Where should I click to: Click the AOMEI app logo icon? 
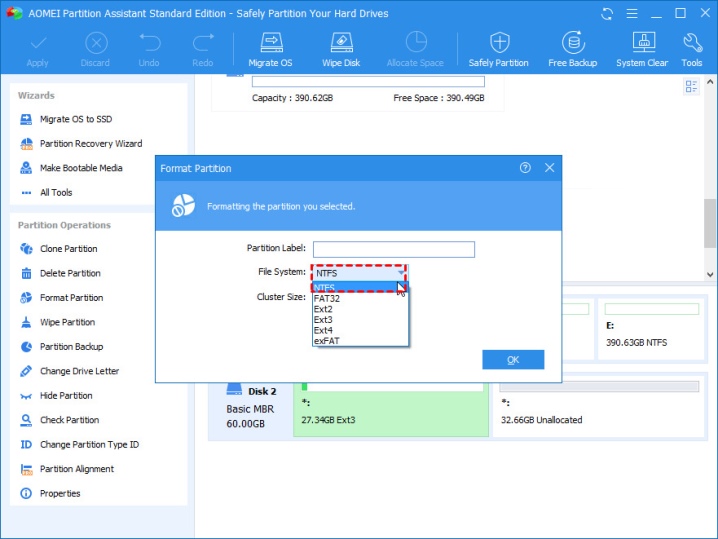[x=14, y=13]
